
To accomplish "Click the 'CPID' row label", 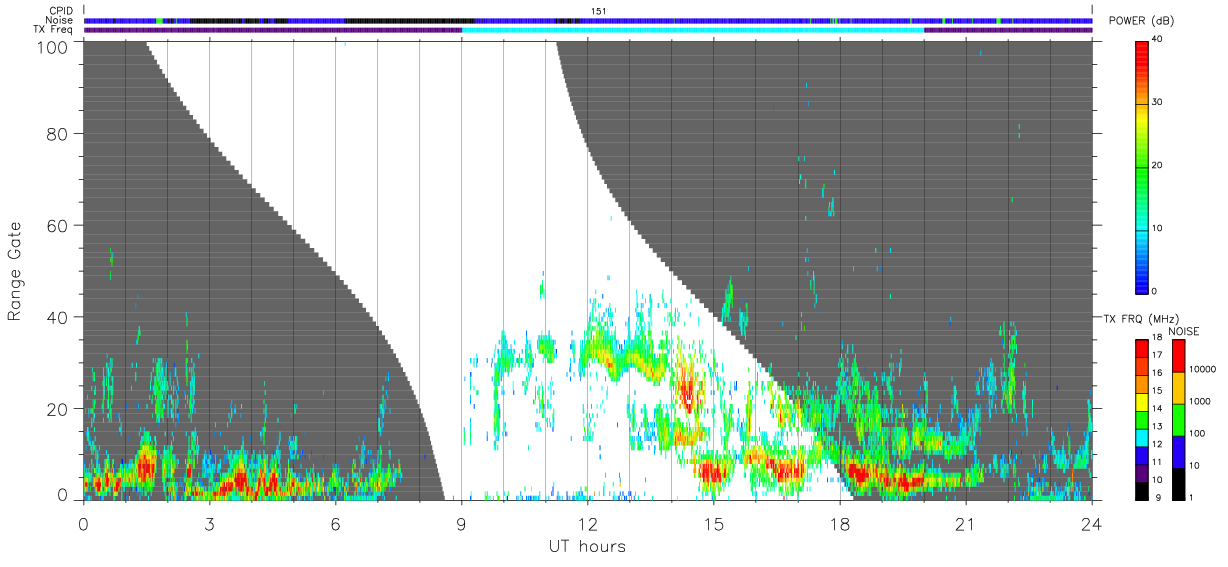I will click(x=61, y=11).
